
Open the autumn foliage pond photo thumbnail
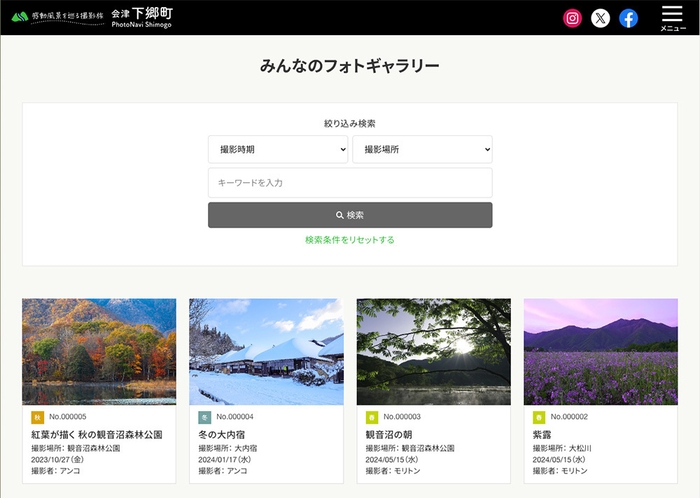pos(99,351)
